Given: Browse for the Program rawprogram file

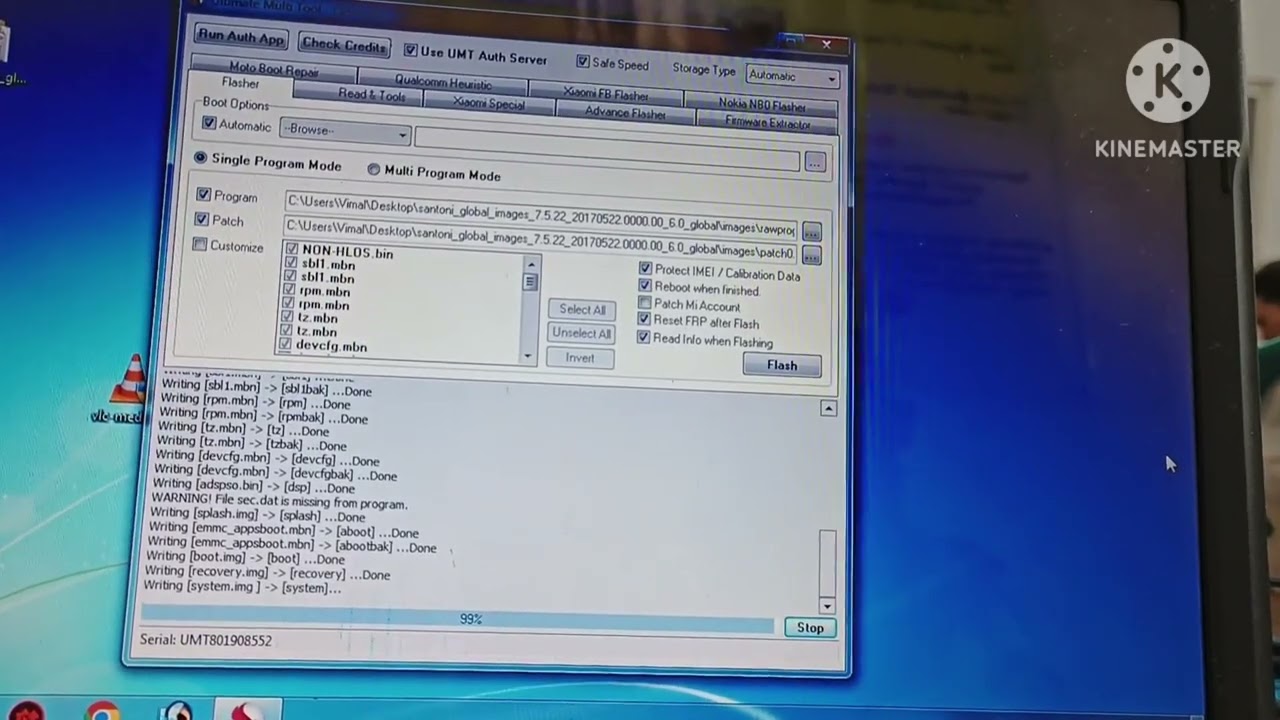Looking at the screenshot, I should [811, 232].
